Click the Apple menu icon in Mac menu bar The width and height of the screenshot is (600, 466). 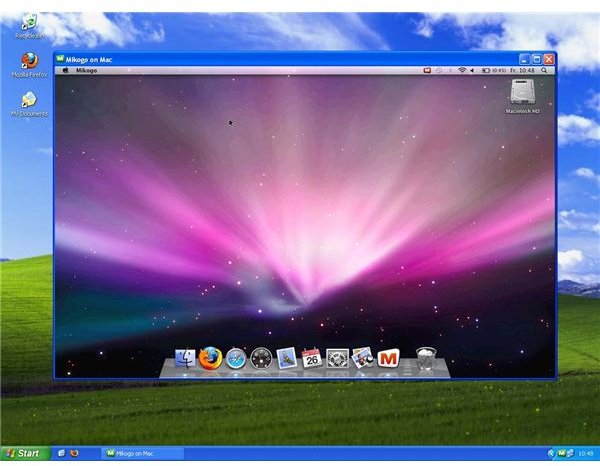point(66,70)
